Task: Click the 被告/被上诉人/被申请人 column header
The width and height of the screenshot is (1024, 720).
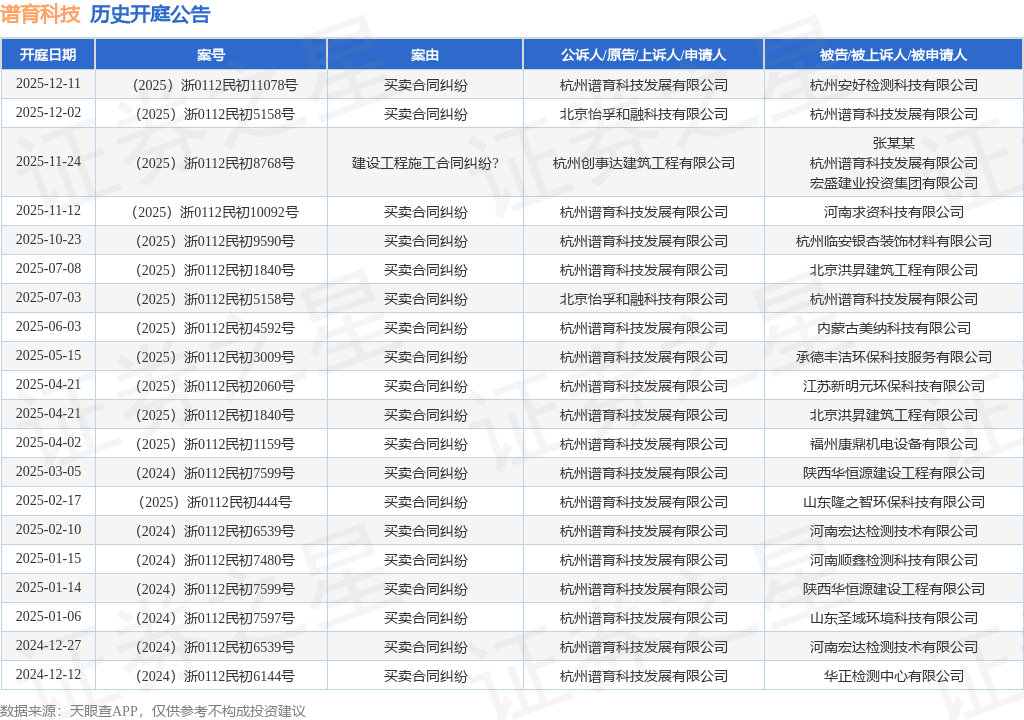Action: pos(893,55)
